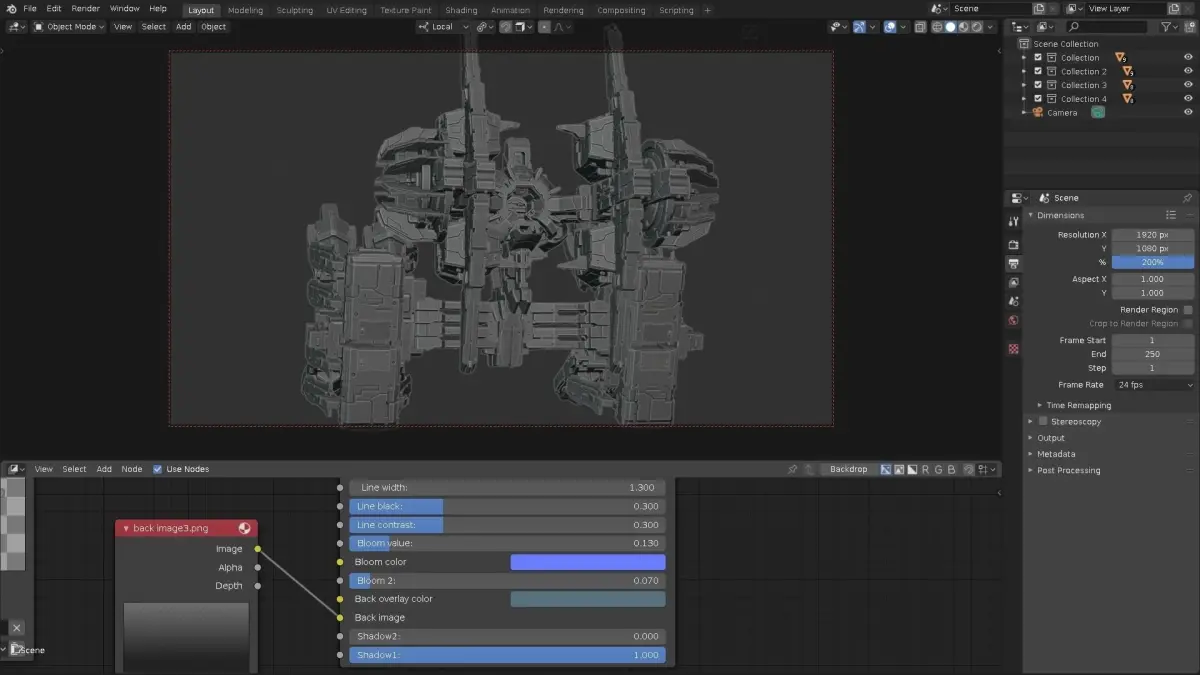Open the Render menu in top bar
This screenshot has width=1200, height=675.
[x=85, y=9]
